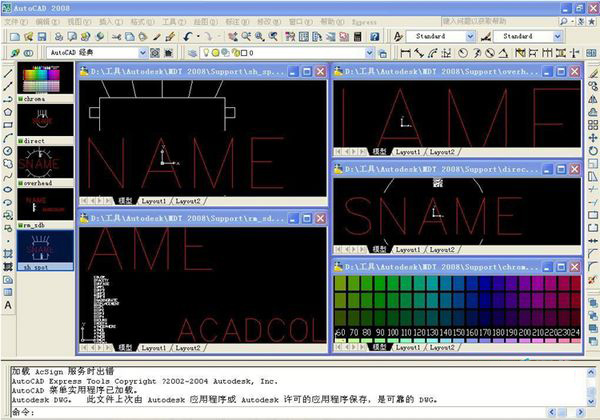
Task: Switch to Layout1 tab in sh_sp window
Action: (x=154, y=201)
